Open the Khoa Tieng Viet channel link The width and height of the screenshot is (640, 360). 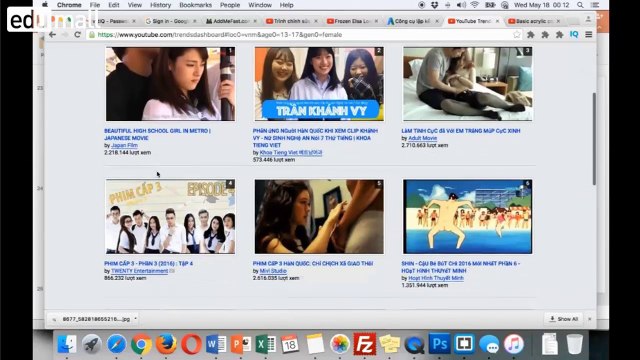click(291, 152)
